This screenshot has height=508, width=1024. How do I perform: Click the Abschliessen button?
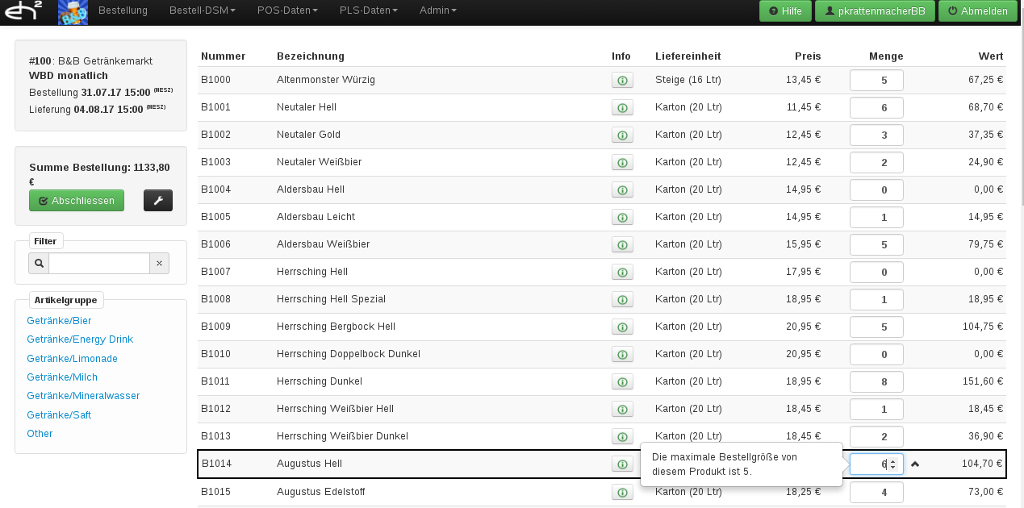click(x=76, y=201)
